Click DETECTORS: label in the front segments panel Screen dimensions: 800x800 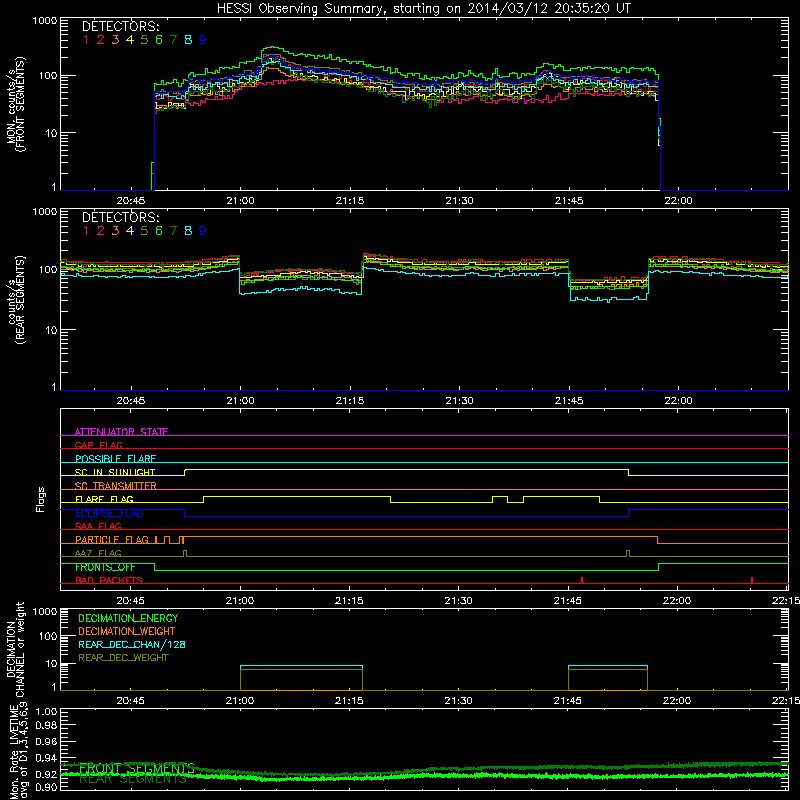(x=120, y=27)
